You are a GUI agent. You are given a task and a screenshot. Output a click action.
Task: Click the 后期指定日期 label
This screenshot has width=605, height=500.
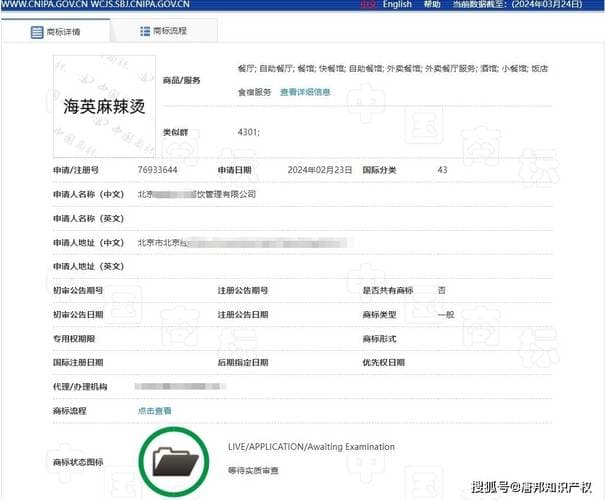pyautogui.click(x=243, y=363)
